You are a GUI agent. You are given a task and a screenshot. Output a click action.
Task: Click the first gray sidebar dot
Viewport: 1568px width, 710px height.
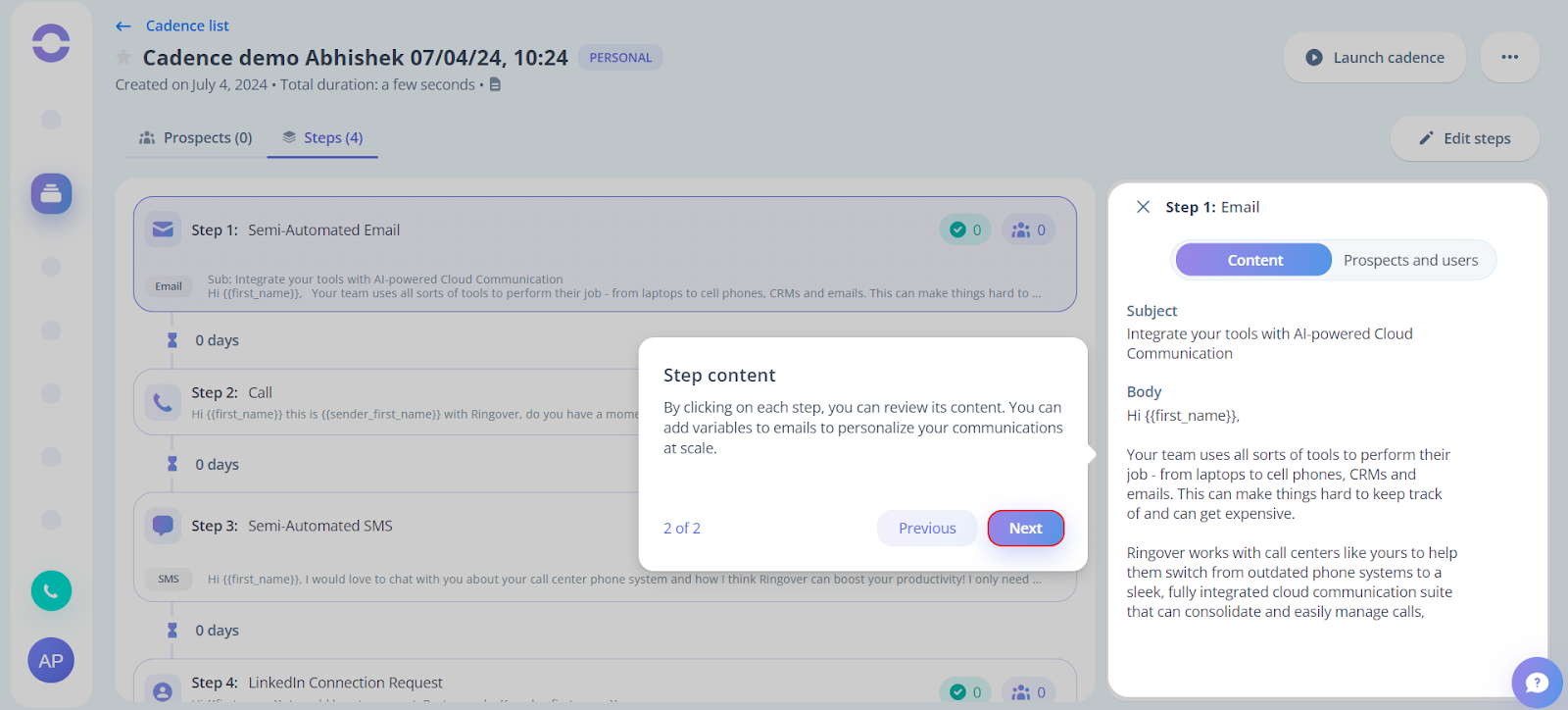tap(51, 120)
